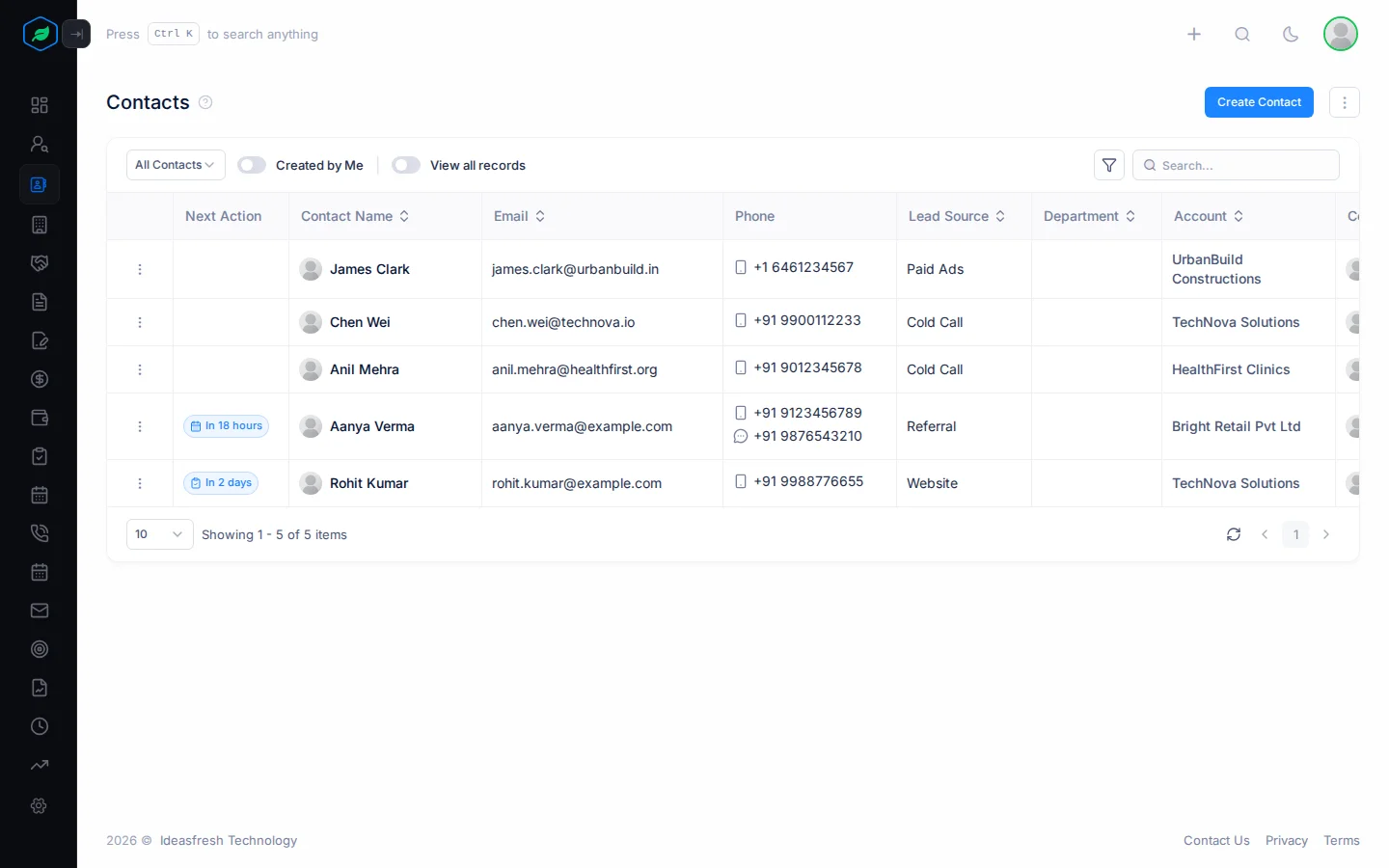Click the green leaf app logo

41,34
